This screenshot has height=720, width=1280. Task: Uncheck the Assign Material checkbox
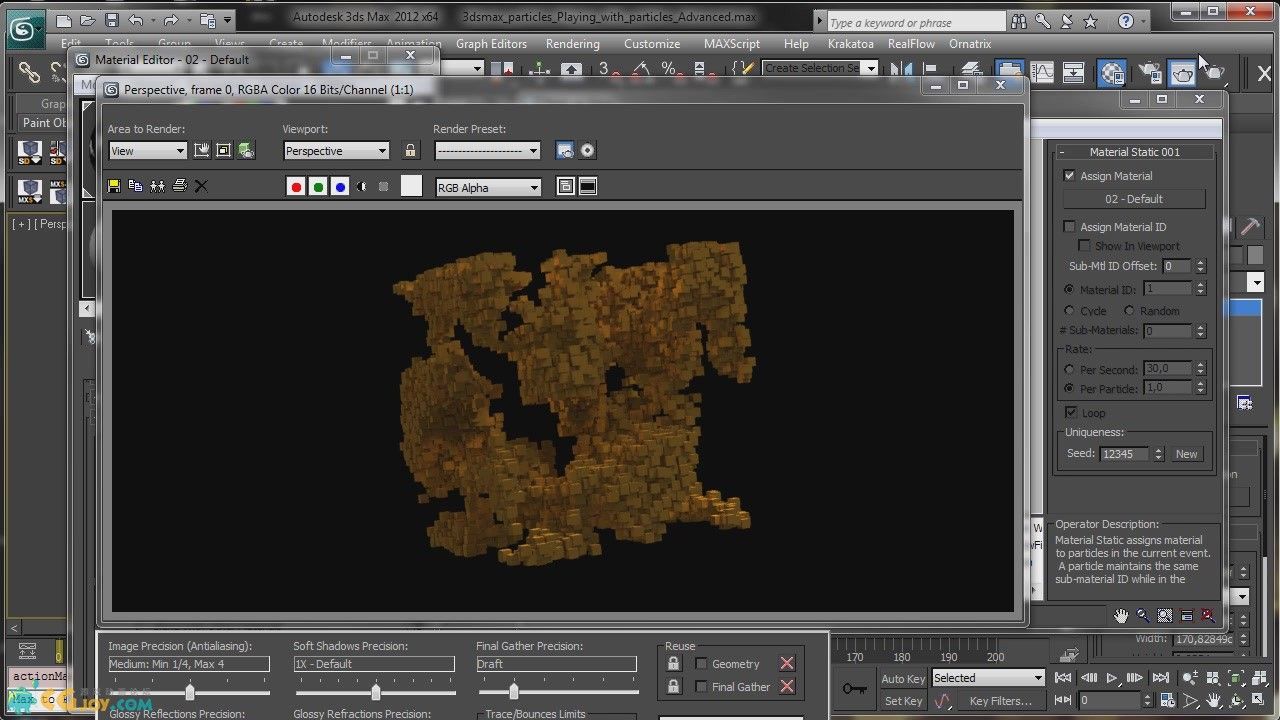point(1069,175)
